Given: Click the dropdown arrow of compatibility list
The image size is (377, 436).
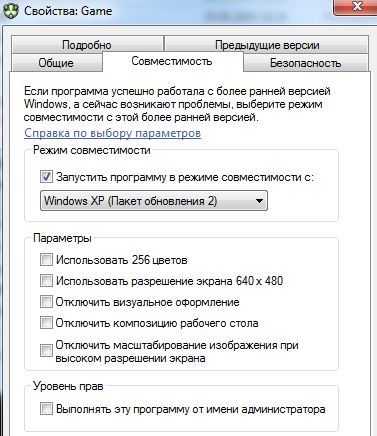Looking at the screenshot, I should [259, 201].
